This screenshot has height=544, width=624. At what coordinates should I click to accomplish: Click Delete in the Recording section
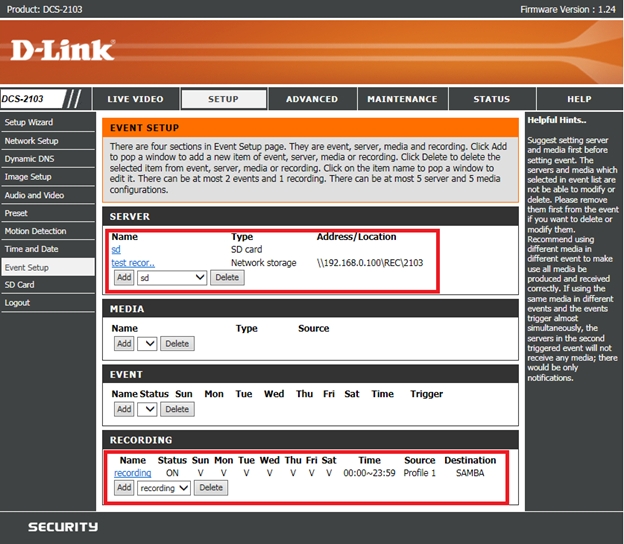(210, 488)
